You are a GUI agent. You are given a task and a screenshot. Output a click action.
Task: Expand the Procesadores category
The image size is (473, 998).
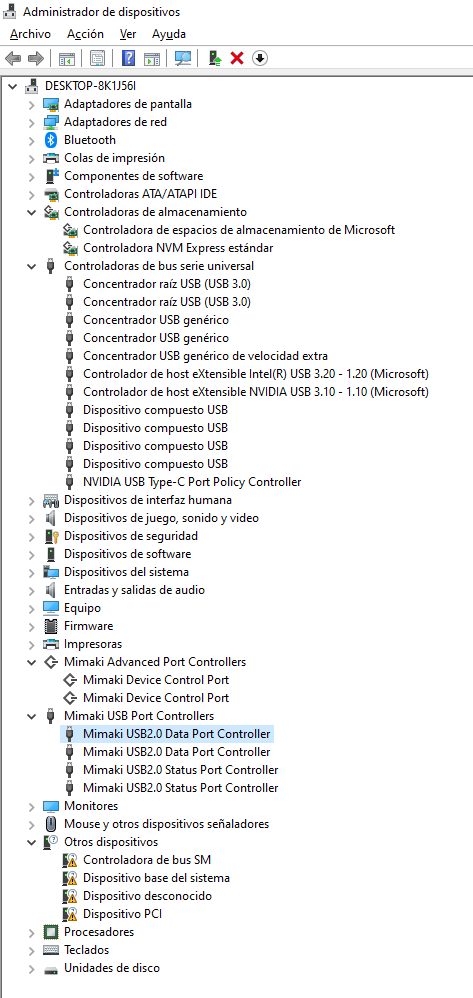pyautogui.click(x=31, y=932)
